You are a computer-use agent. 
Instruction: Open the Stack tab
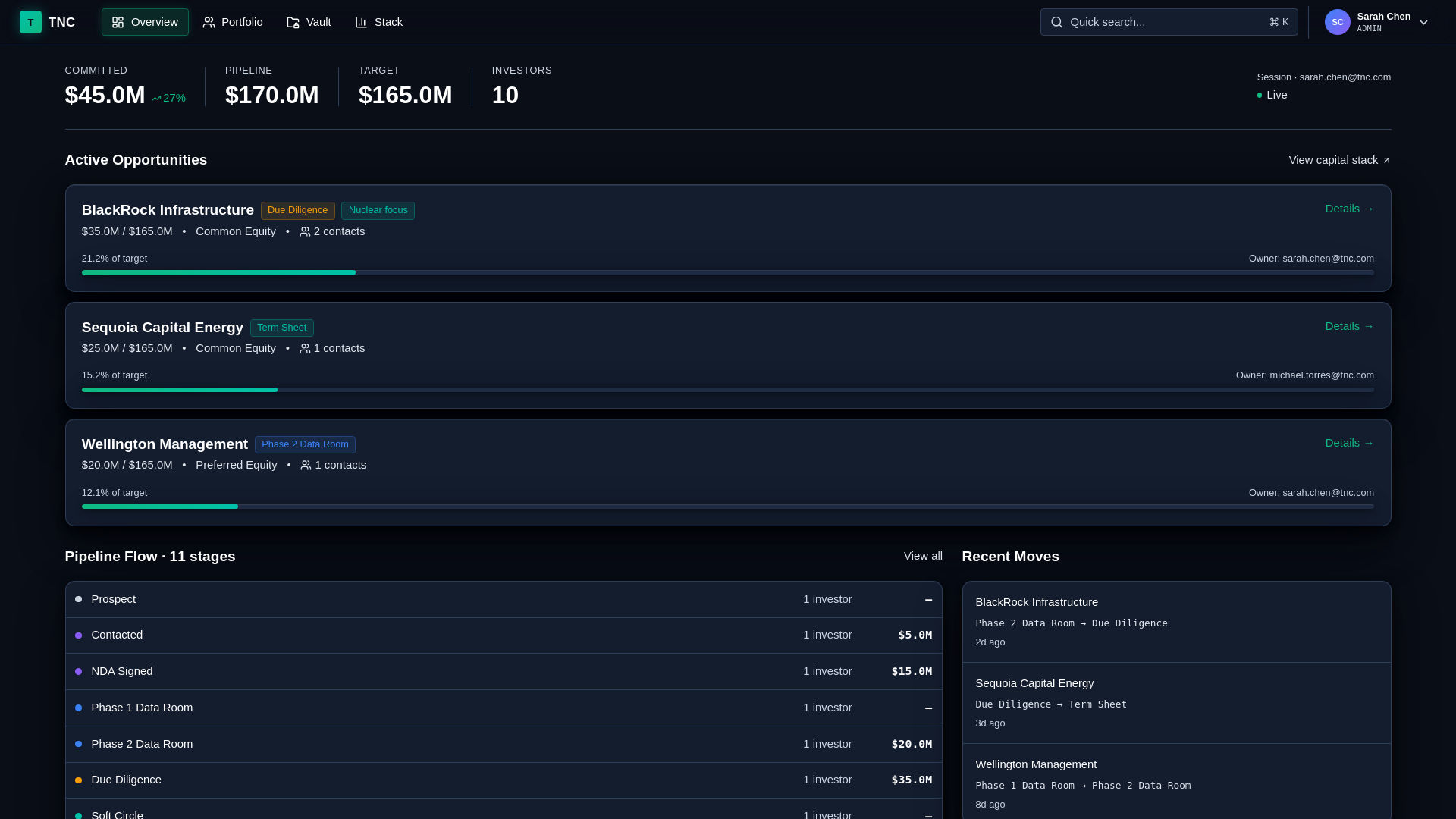coord(378,22)
